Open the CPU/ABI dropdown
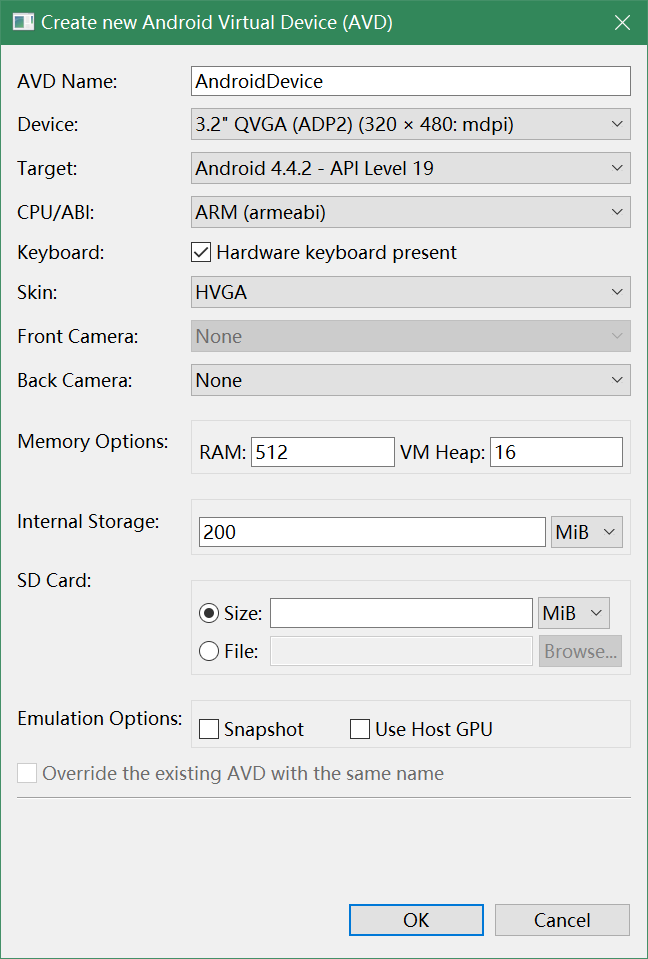The height and width of the screenshot is (959, 648). point(410,212)
